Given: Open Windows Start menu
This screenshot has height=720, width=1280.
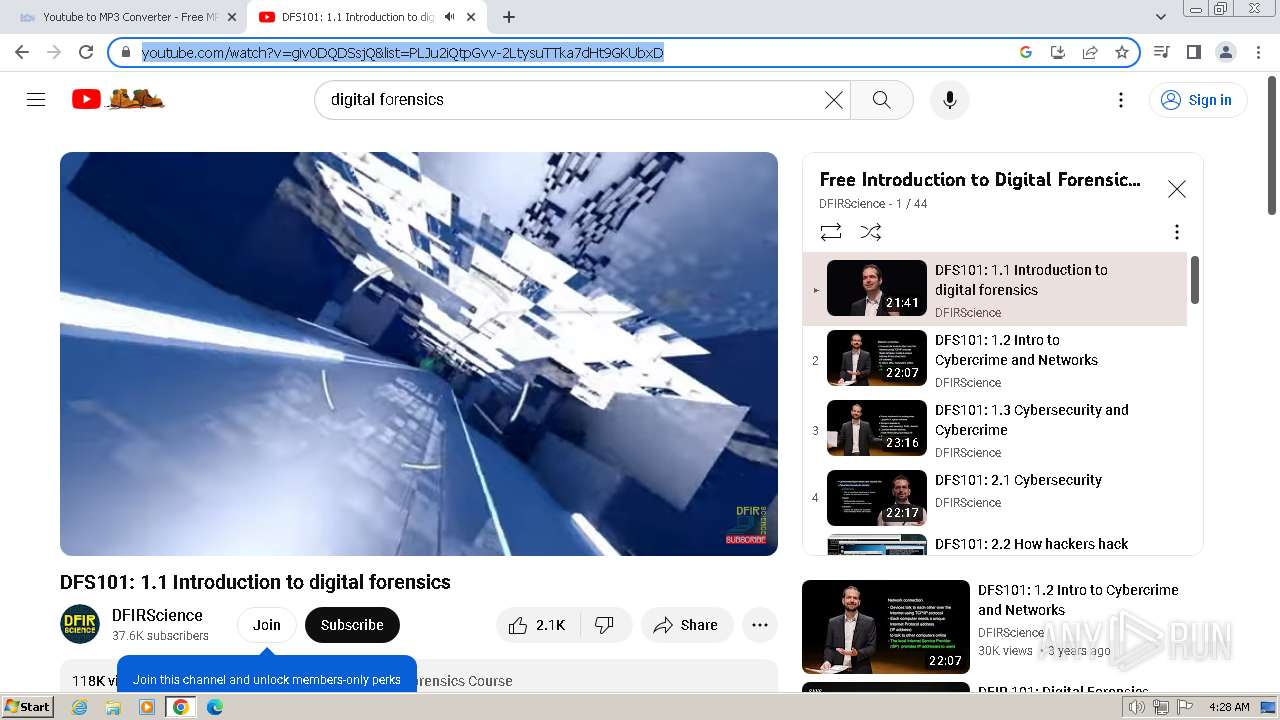Looking at the screenshot, I should 28,707.
